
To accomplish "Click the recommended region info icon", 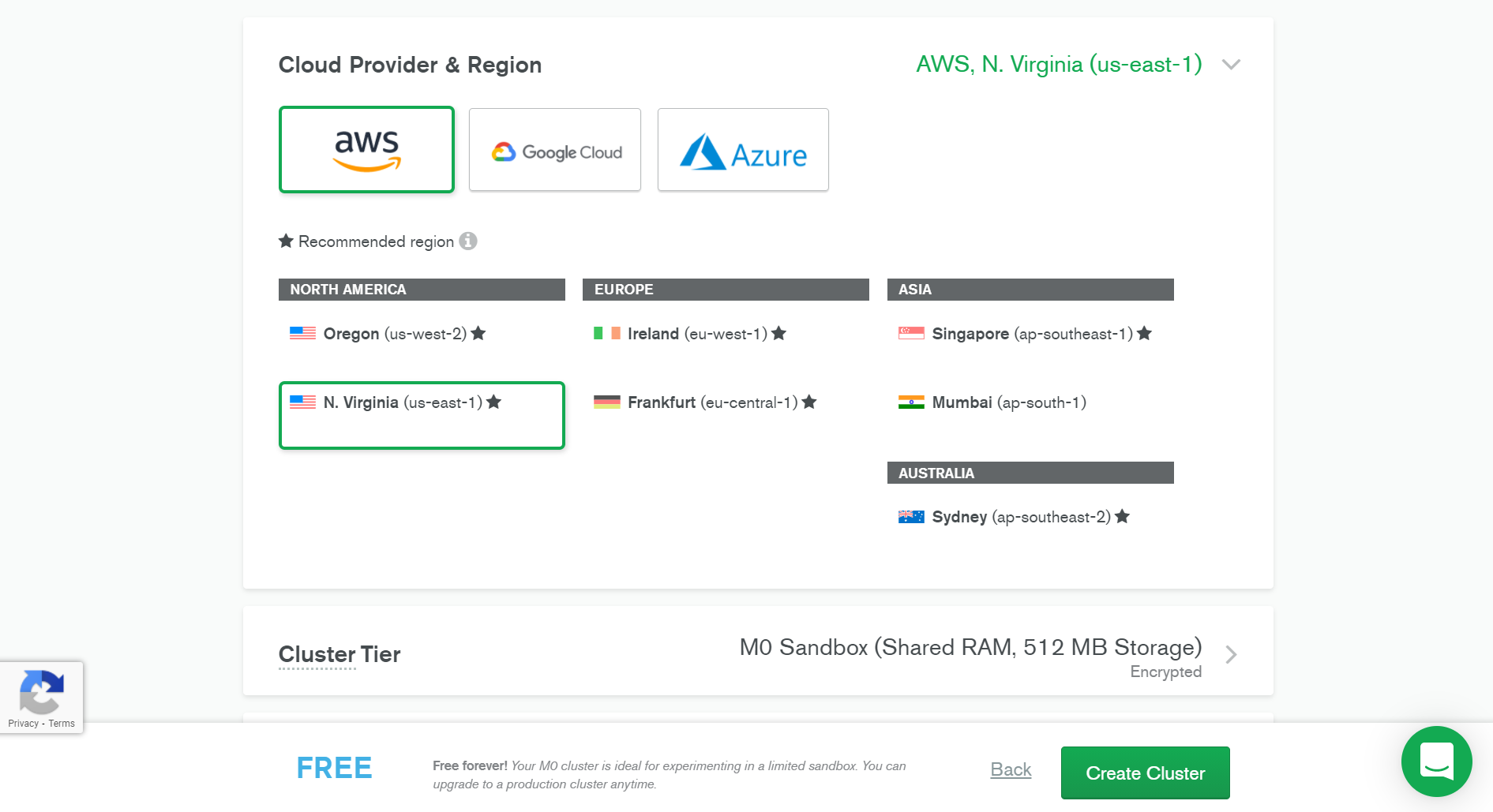I will pos(468,241).
